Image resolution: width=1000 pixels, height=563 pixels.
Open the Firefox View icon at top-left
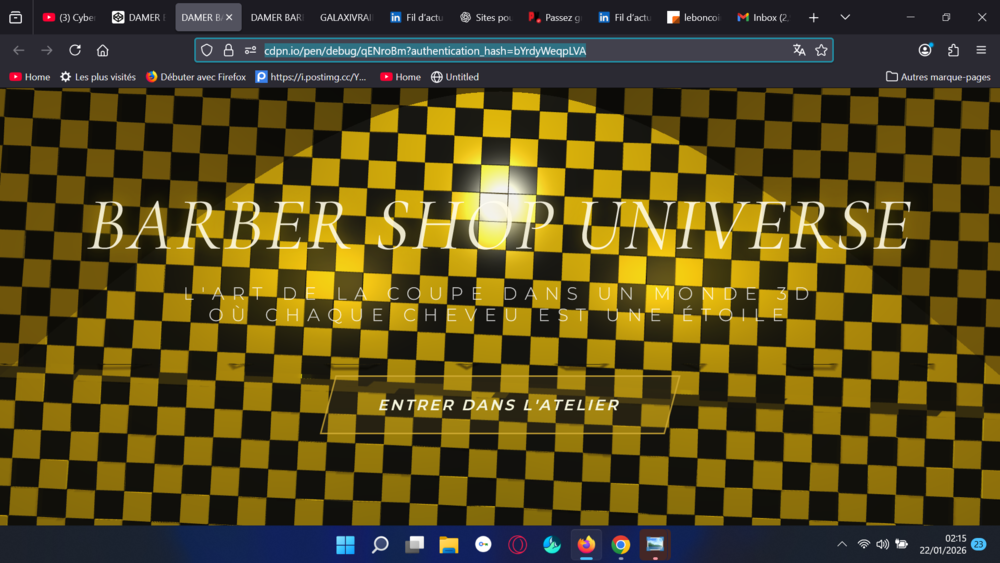tap(15, 17)
